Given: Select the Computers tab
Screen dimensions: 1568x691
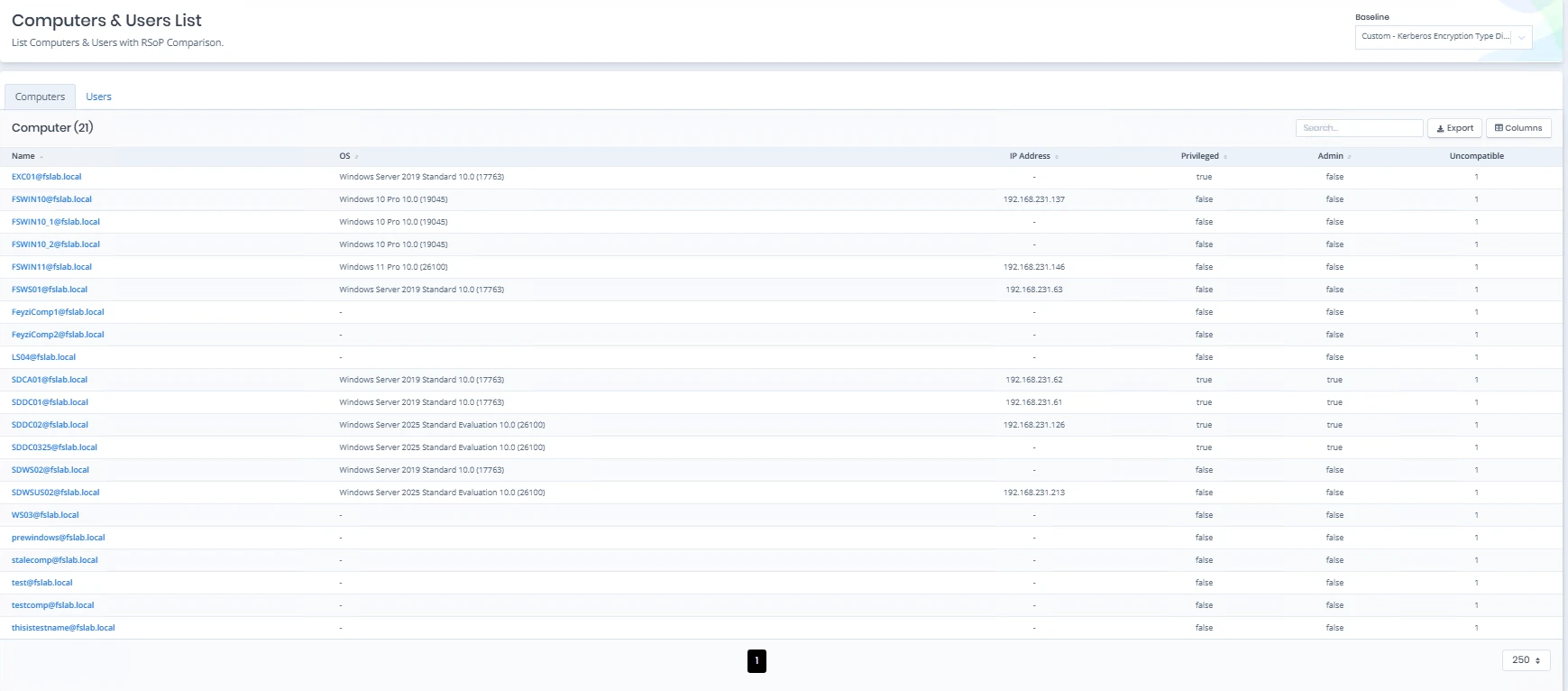Looking at the screenshot, I should point(40,97).
